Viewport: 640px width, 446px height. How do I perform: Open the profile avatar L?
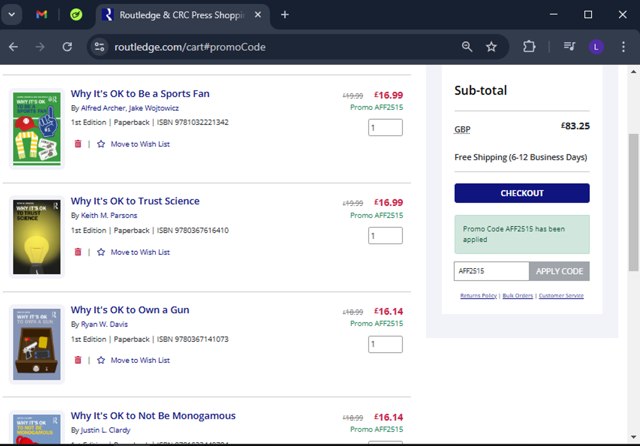pos(596,47)
